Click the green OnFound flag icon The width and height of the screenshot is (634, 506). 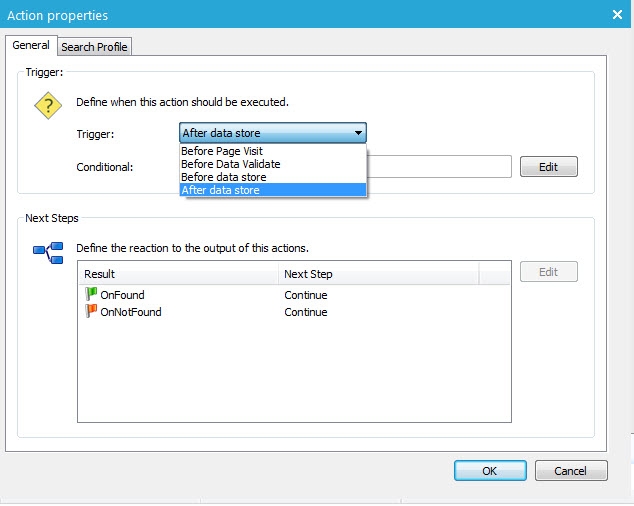tap(91, 295)
